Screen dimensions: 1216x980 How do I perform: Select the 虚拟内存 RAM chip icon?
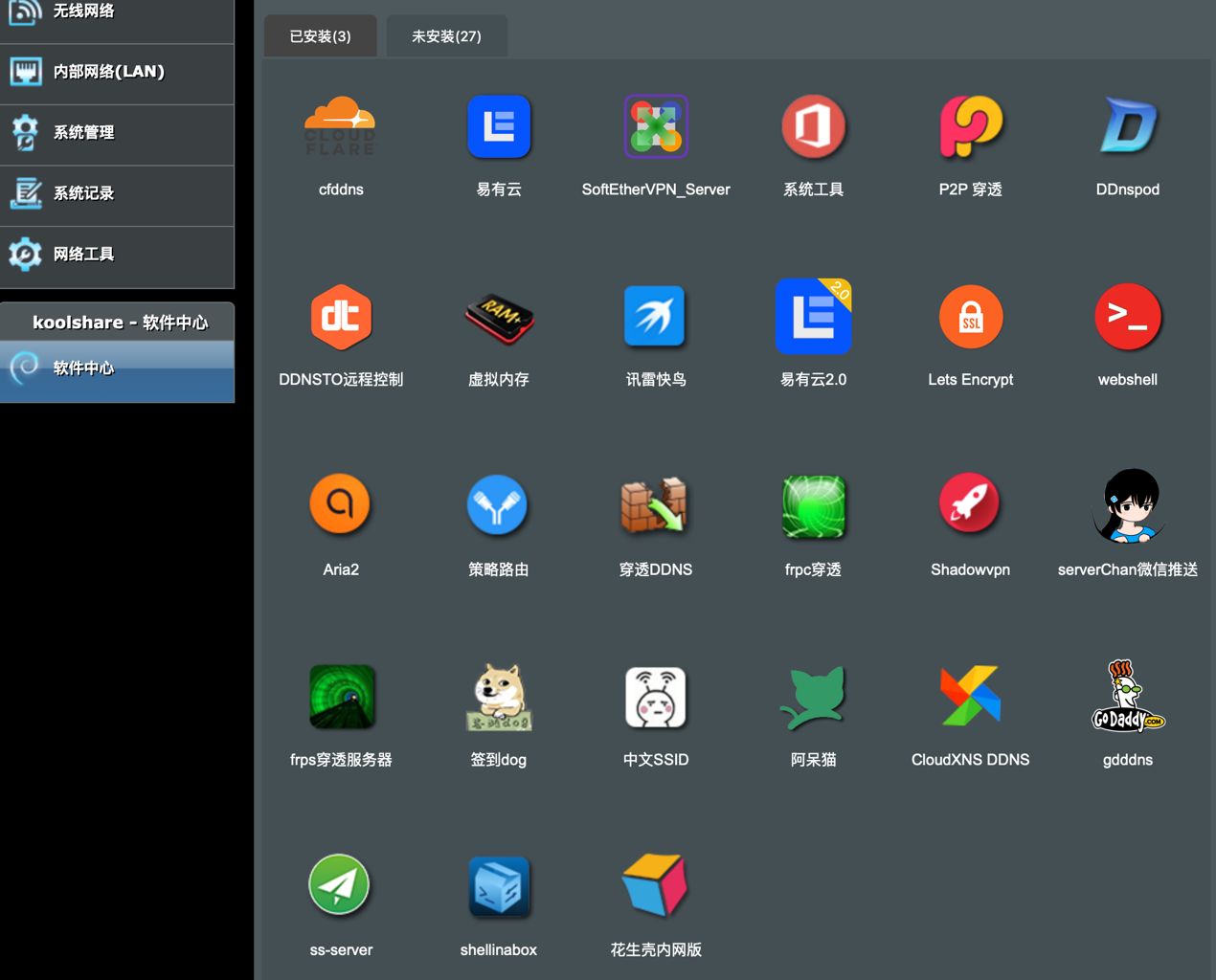click(x=499, y=319)
